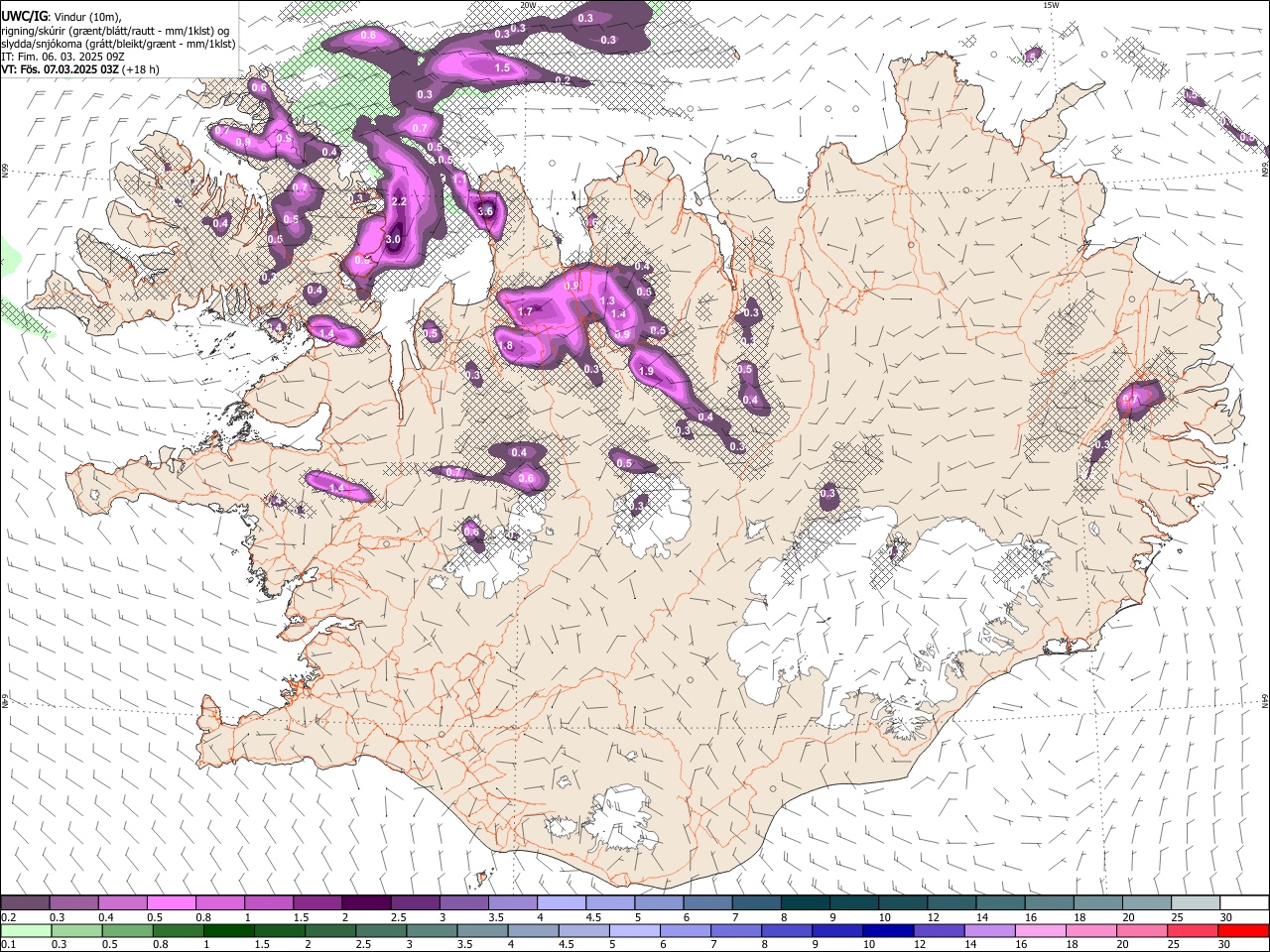Screen dimensions: 1270x952
Task: Click the white upper swatch after 30
Action: [x=1243, y=903]
